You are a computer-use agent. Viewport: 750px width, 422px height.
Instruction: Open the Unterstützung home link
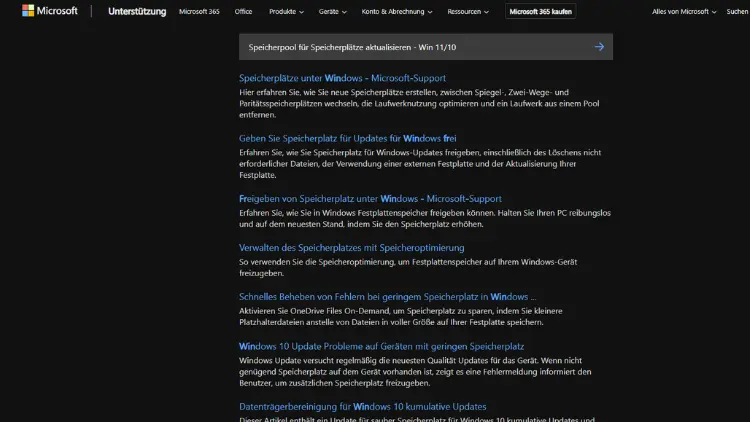(137, 11)
